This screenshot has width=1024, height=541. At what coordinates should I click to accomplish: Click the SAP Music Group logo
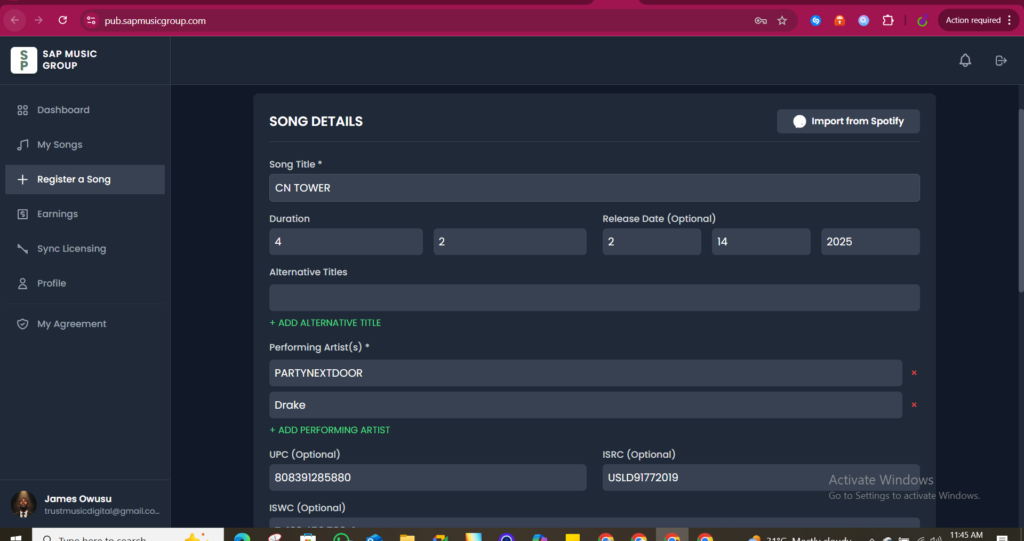click(24, 60)
